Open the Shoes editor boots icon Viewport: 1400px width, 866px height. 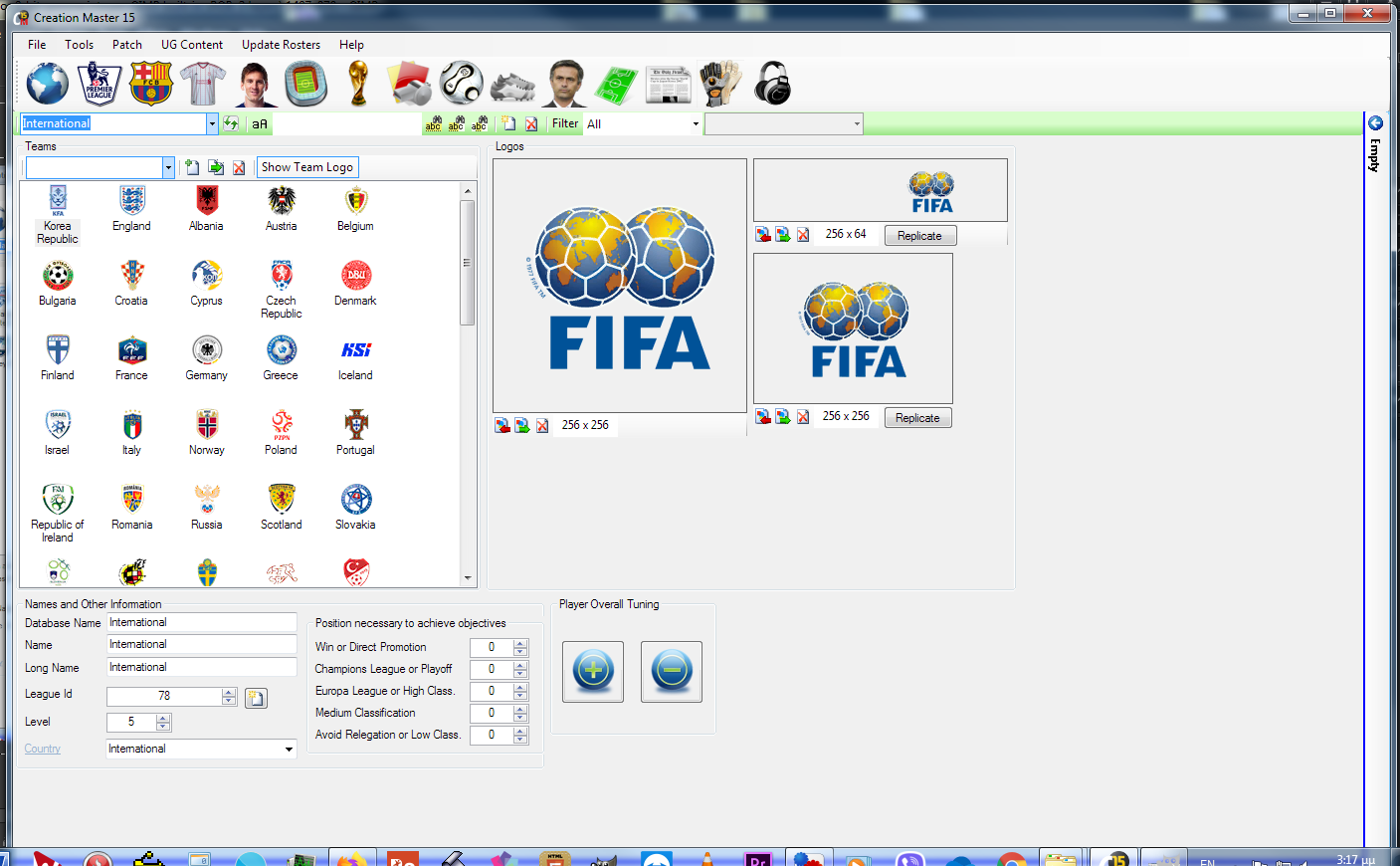pyautogui.click(x=513, y=86)
